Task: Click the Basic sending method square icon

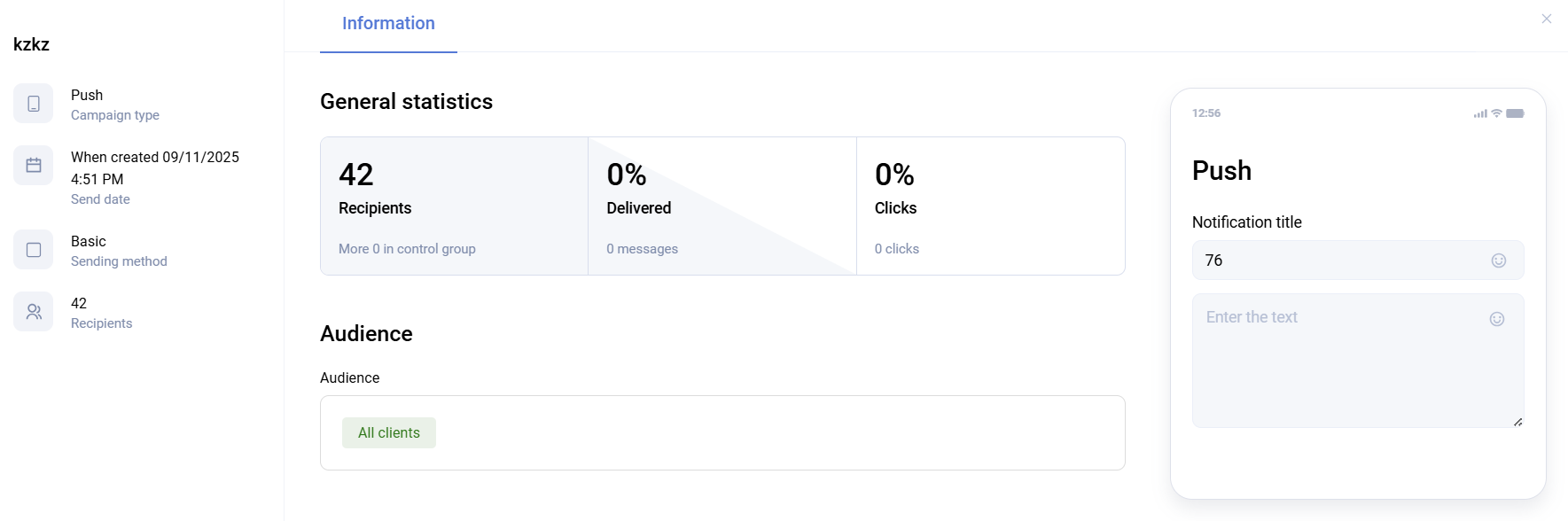Action: [x=34, y=250]
